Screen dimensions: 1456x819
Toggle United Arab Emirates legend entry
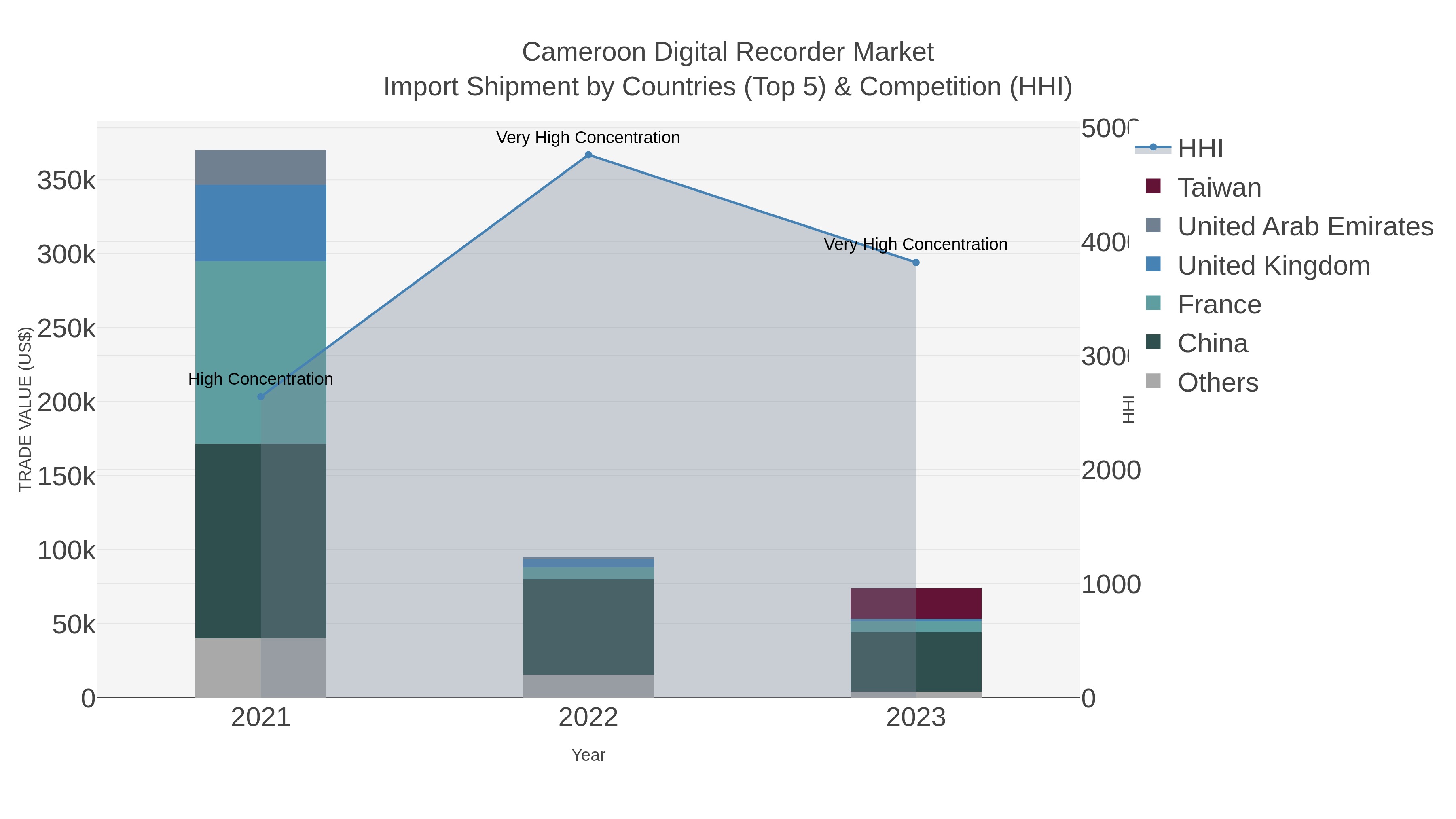tap(1290, 226)
